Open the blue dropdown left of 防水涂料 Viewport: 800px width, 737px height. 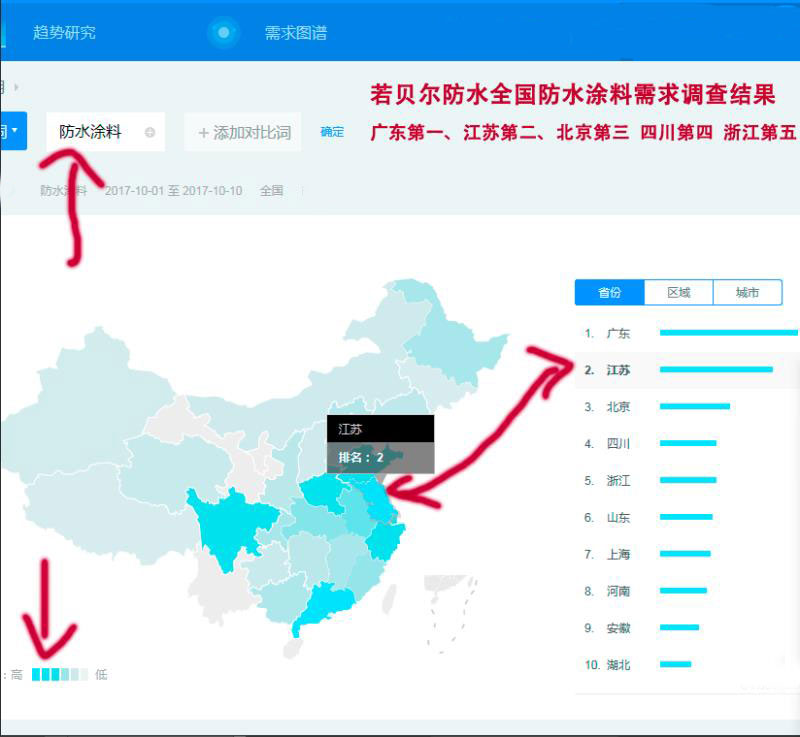(x=13, y=131)
